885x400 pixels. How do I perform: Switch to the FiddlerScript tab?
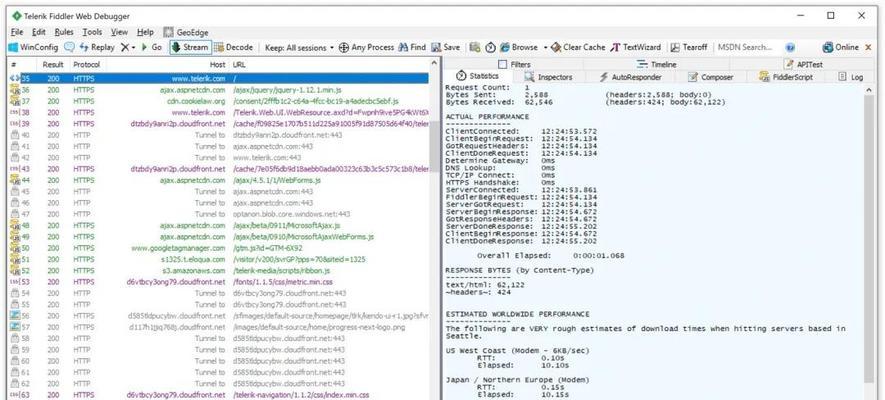786,77
